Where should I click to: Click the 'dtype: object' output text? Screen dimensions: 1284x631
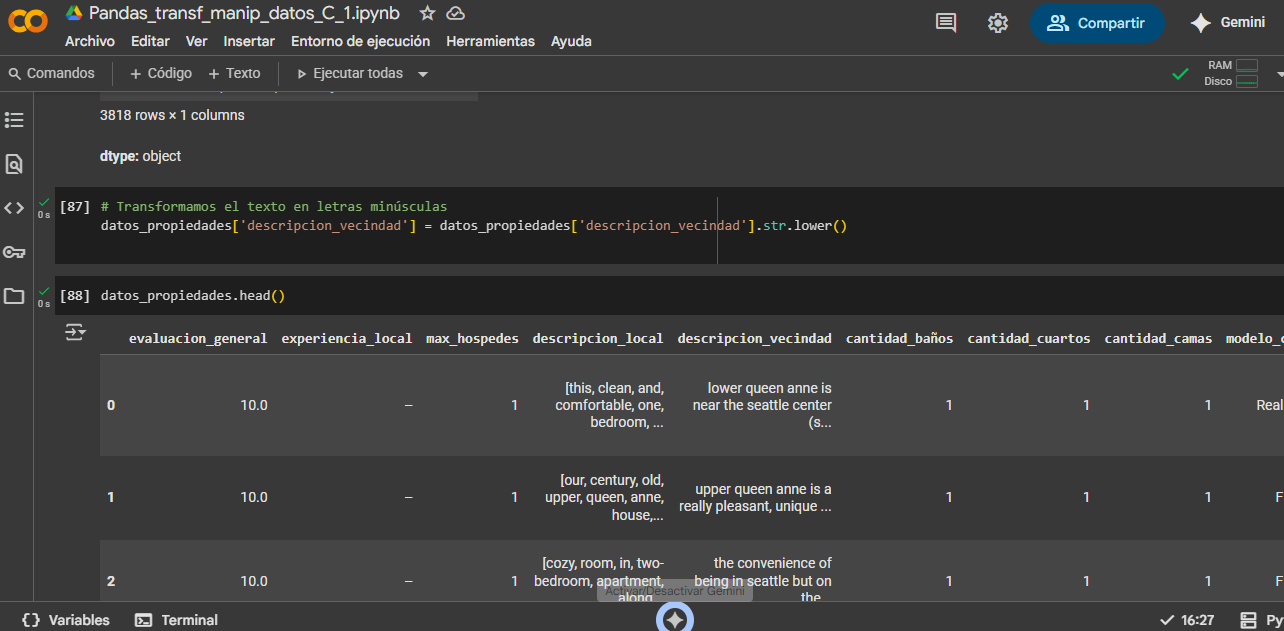coord(140,156)
